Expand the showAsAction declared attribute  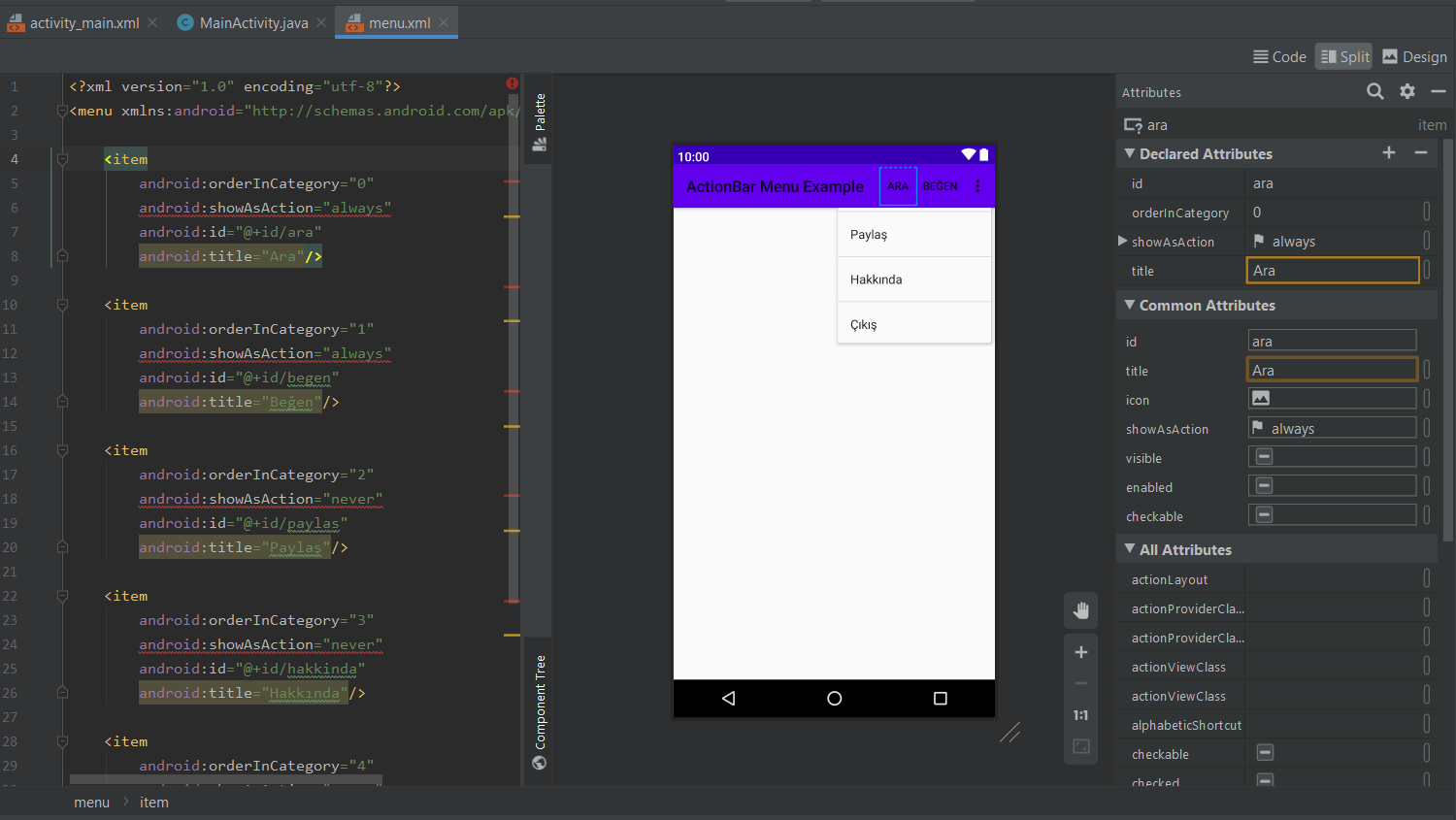1123,241
